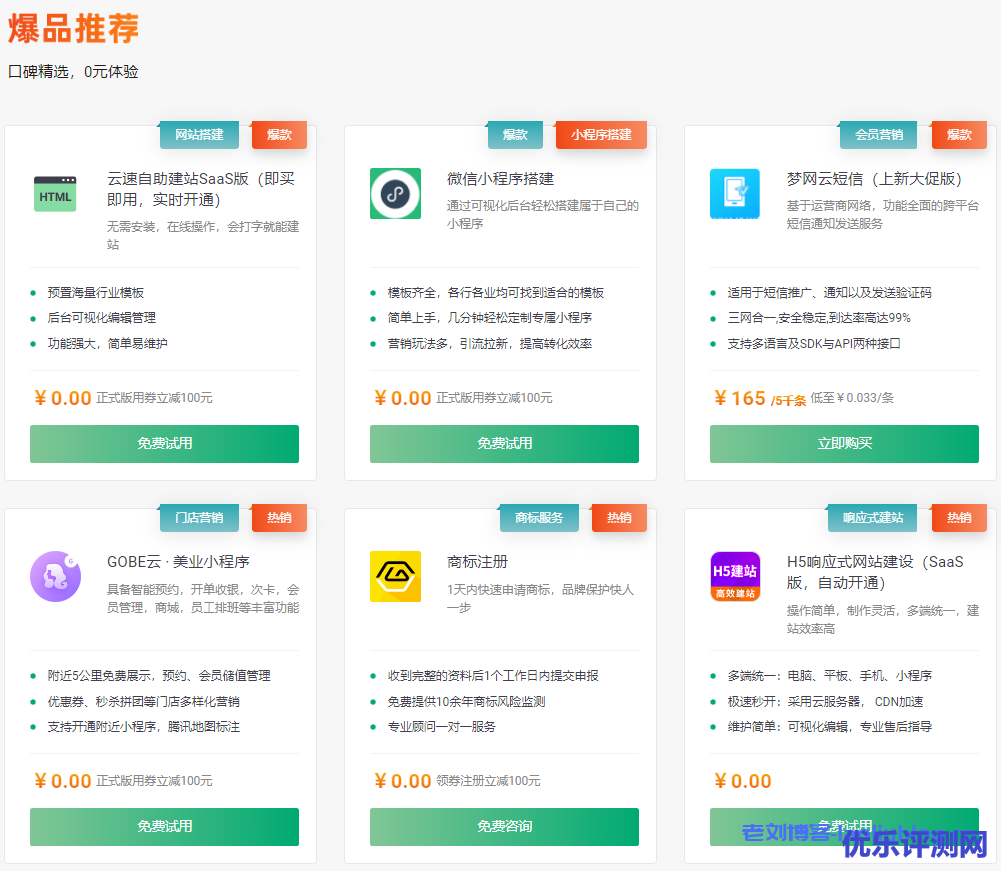Click the yellow 商标注册 trademark icon
The image size is (1001, 871).
(x=395, y=577)
